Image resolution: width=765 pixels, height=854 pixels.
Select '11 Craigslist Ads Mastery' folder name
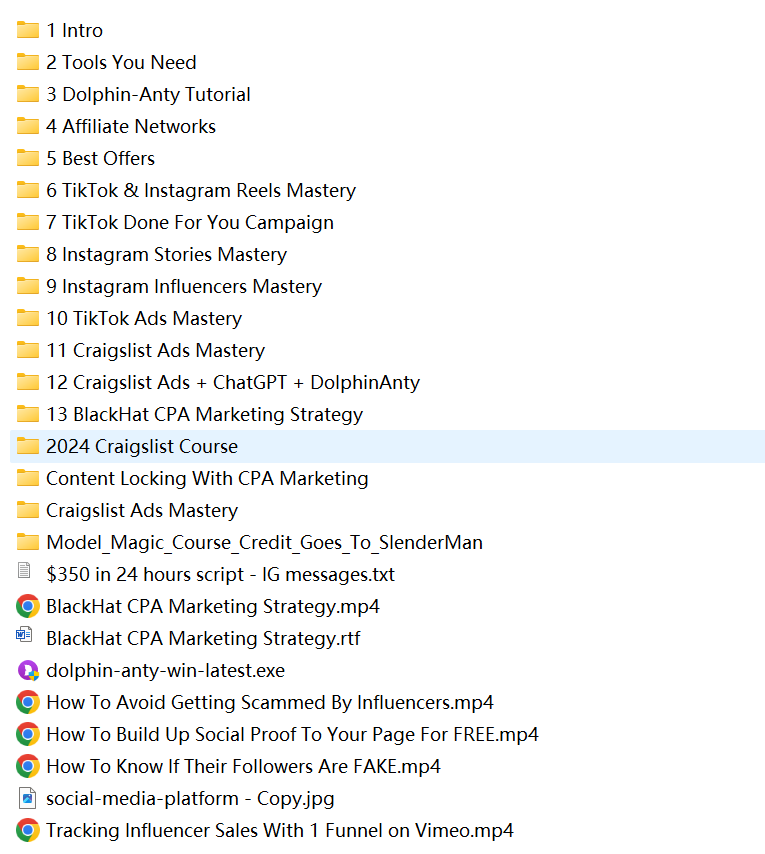coord(156,351)
